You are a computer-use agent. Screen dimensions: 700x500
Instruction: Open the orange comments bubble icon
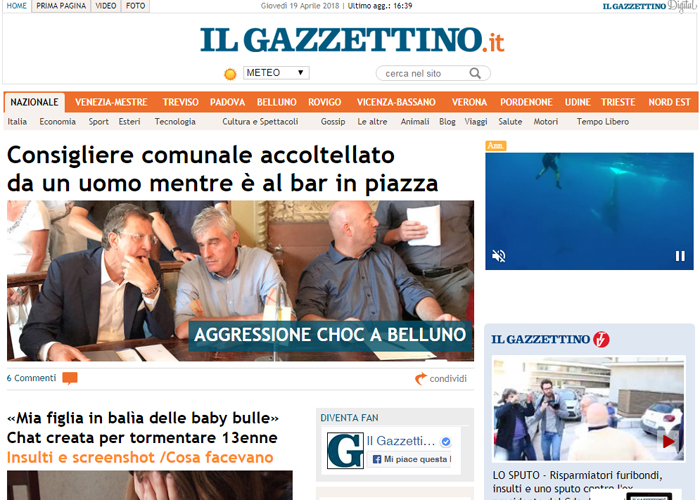coord(70,378)
